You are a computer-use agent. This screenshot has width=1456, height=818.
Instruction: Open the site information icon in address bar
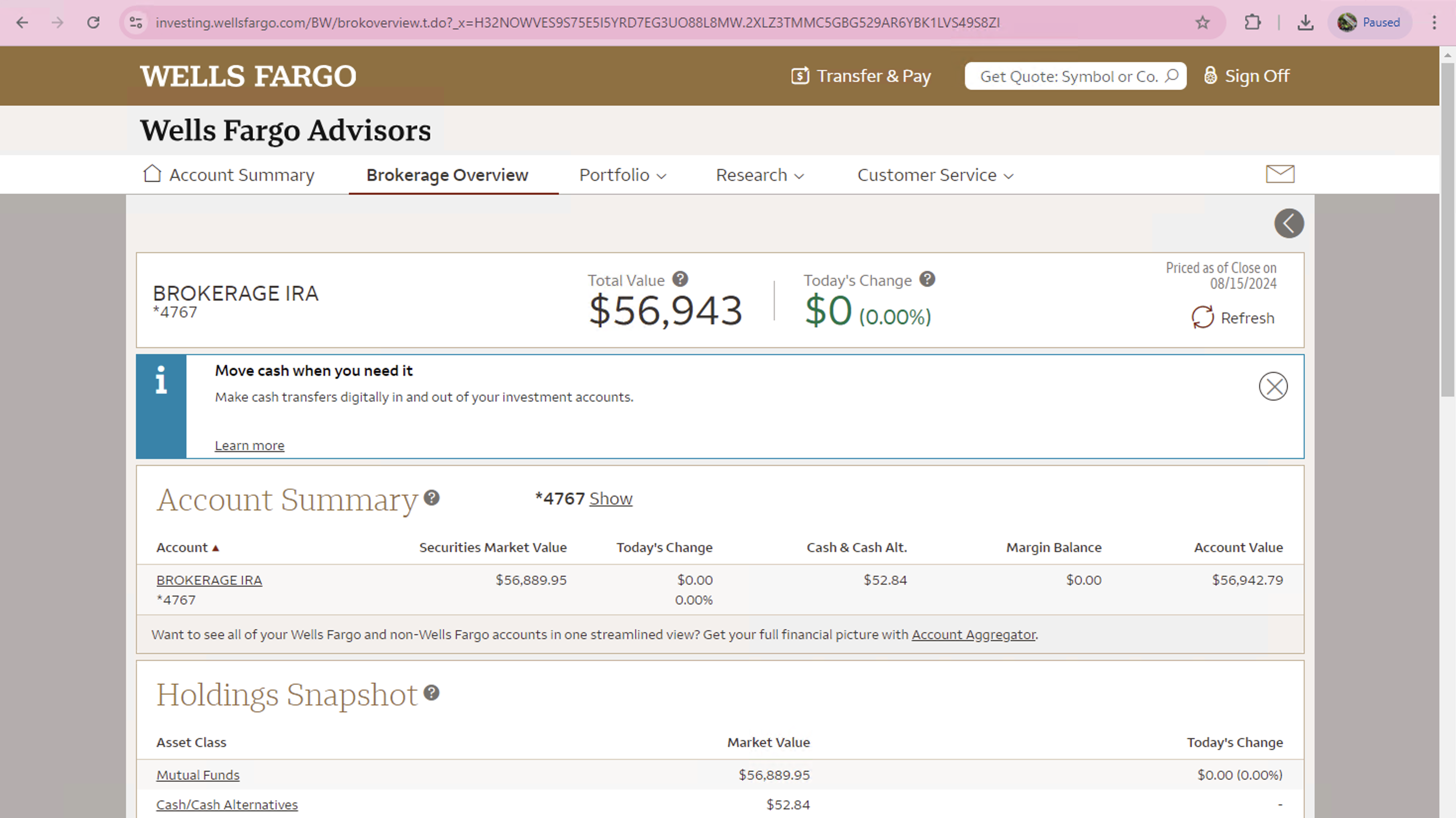136,23
